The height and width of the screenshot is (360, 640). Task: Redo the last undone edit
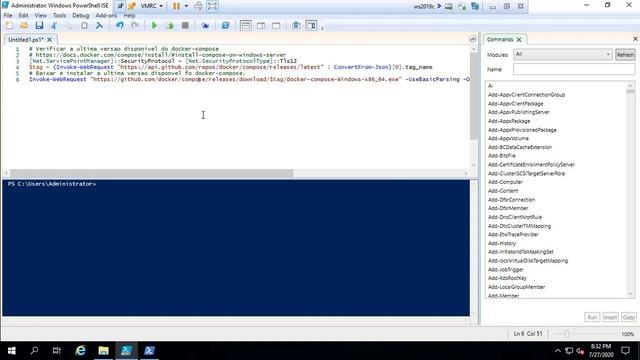click(x=135, y=26)
